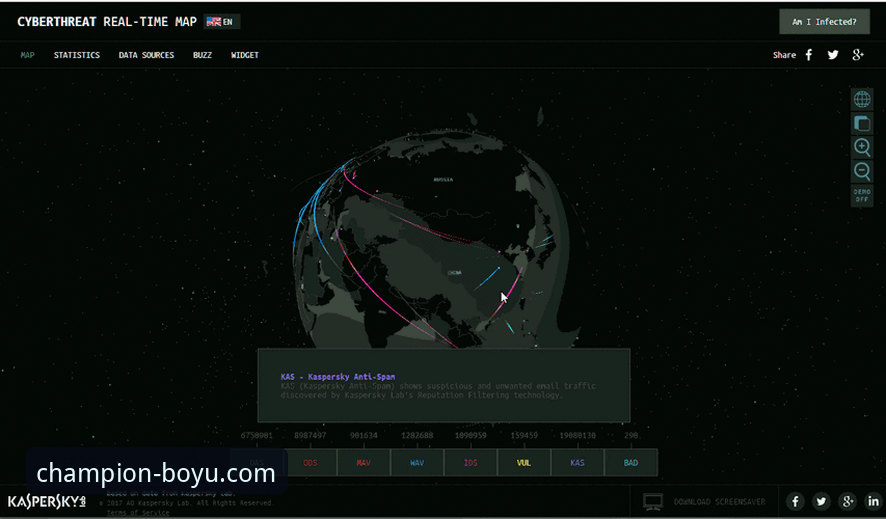Image resolution: width=886 pixels, height=519 pixels.
Task: Toggle VUL detection type filter
Action: pyautogui.click(x=524, y=462)
